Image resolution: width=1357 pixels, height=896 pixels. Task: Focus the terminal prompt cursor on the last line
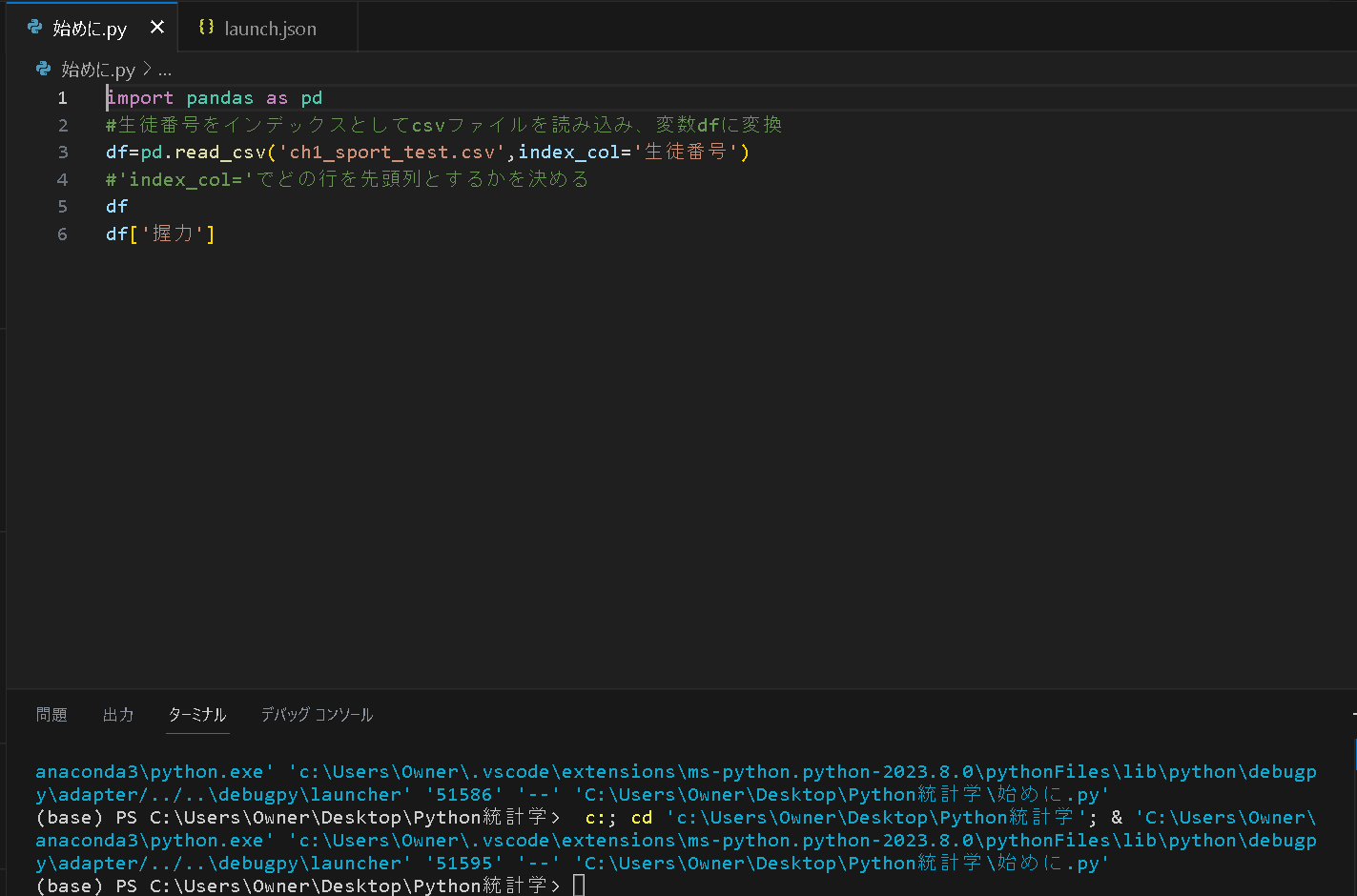point(579,886)
